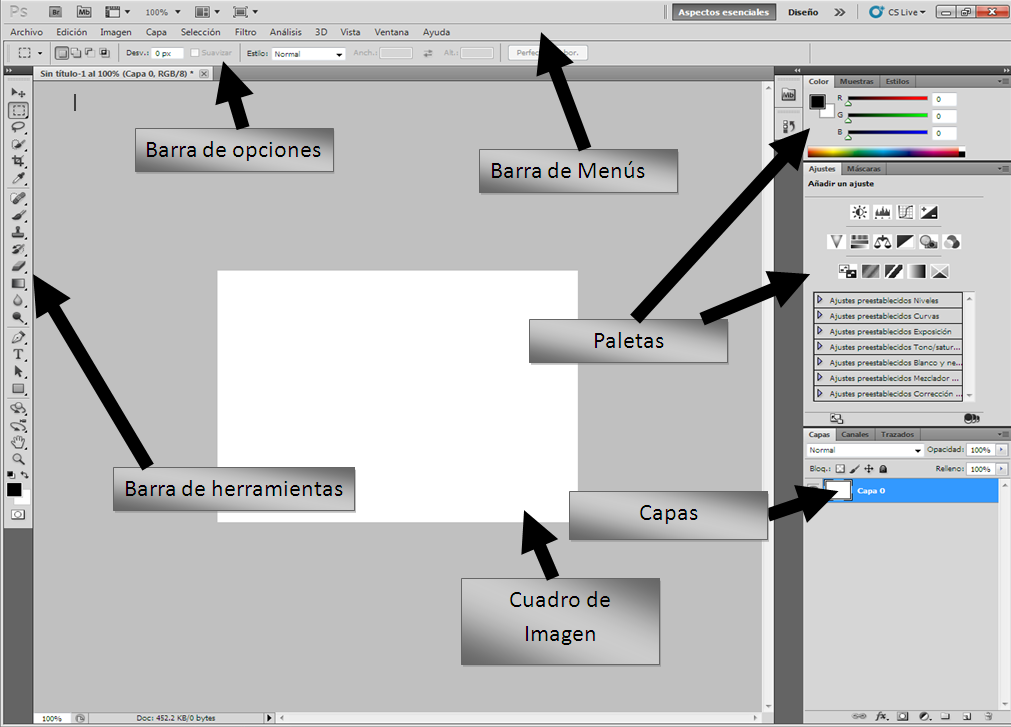The height and width of the screenshot is (727, 1011).
Task: Delete layer using trash icon
Action: (x=988, y=716)
